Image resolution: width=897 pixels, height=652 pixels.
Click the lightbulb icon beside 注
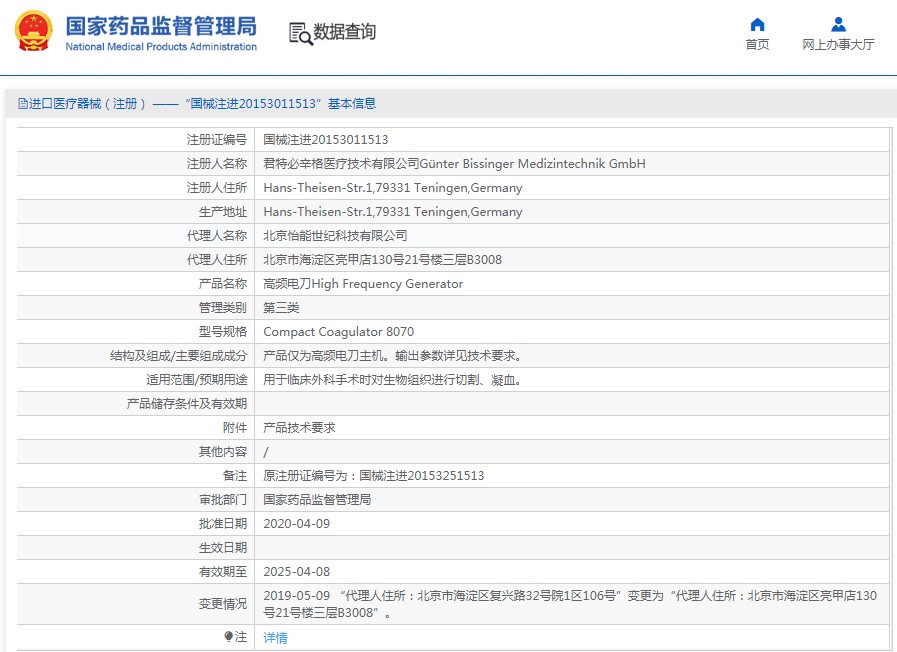pyautogui.click(x=228, y=637)
